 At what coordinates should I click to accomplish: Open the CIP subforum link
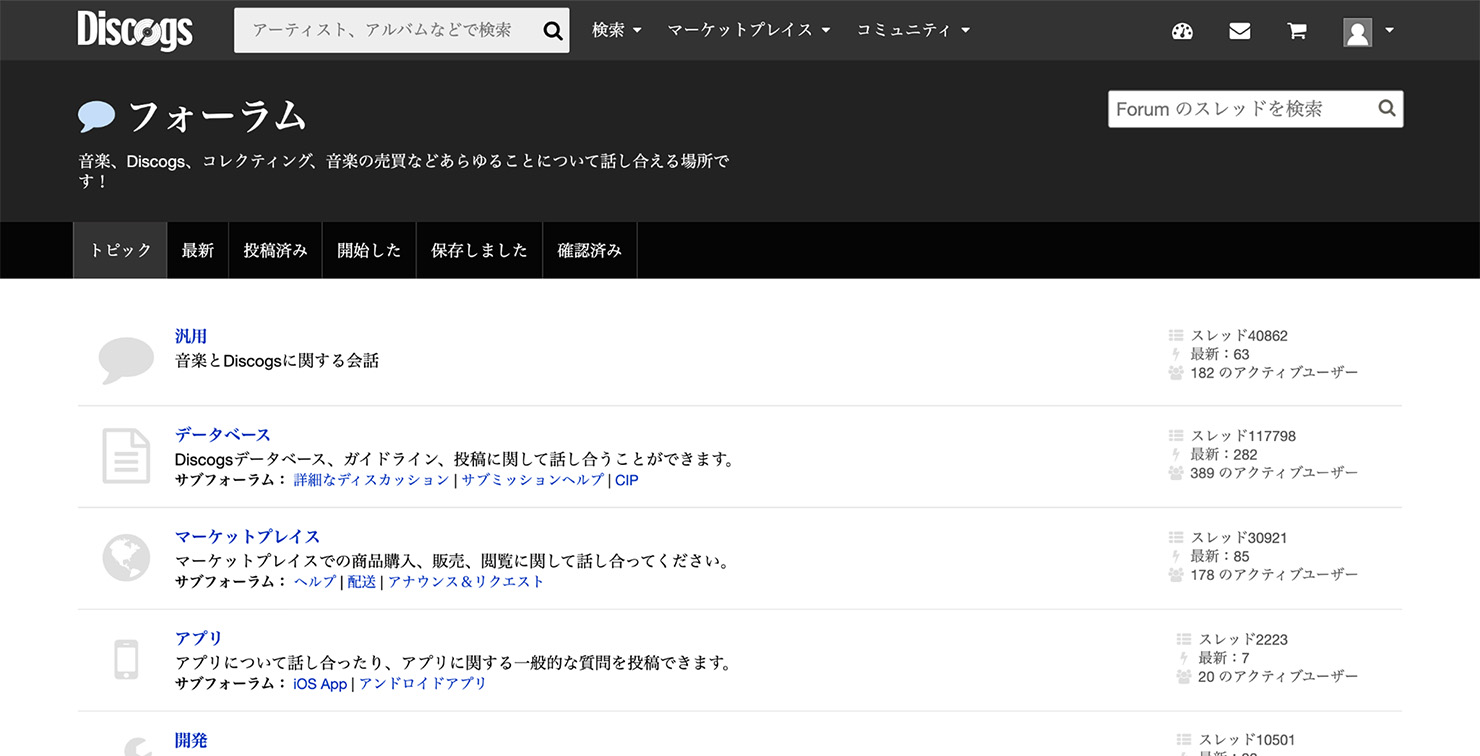[627, 480]
